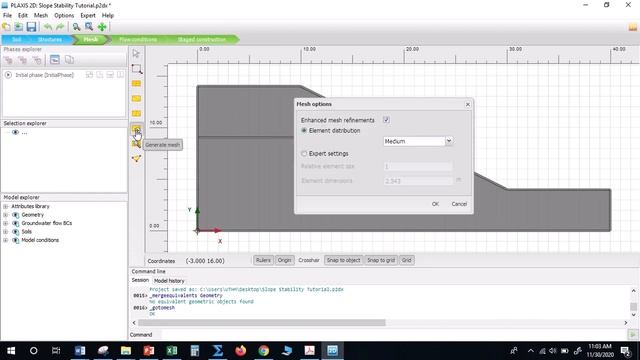Select the rectangle multi-select tool
This screenshot has width=640, height=360.
[x=136, y=69]
